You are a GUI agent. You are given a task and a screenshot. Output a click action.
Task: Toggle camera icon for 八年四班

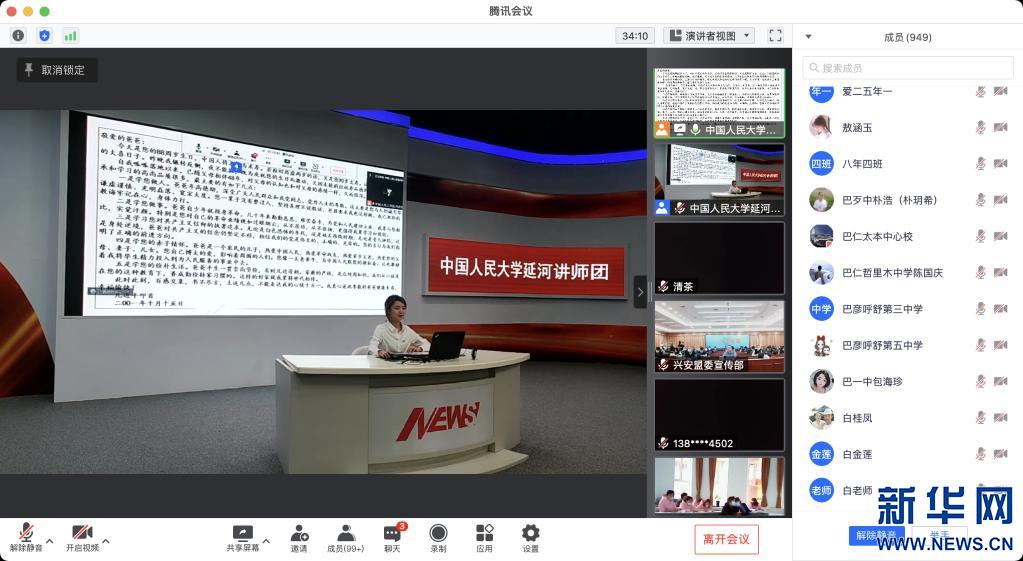click(1001, 164)
